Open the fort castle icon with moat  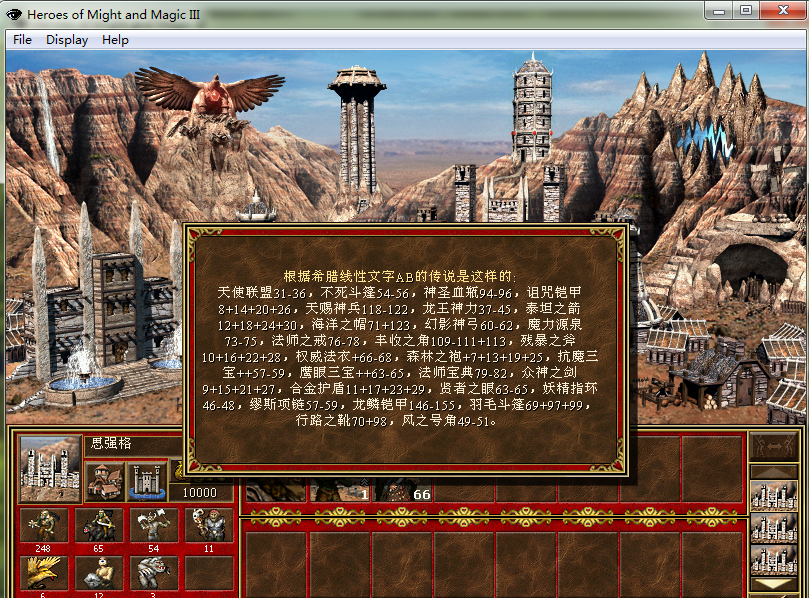[x=147, y=482]
